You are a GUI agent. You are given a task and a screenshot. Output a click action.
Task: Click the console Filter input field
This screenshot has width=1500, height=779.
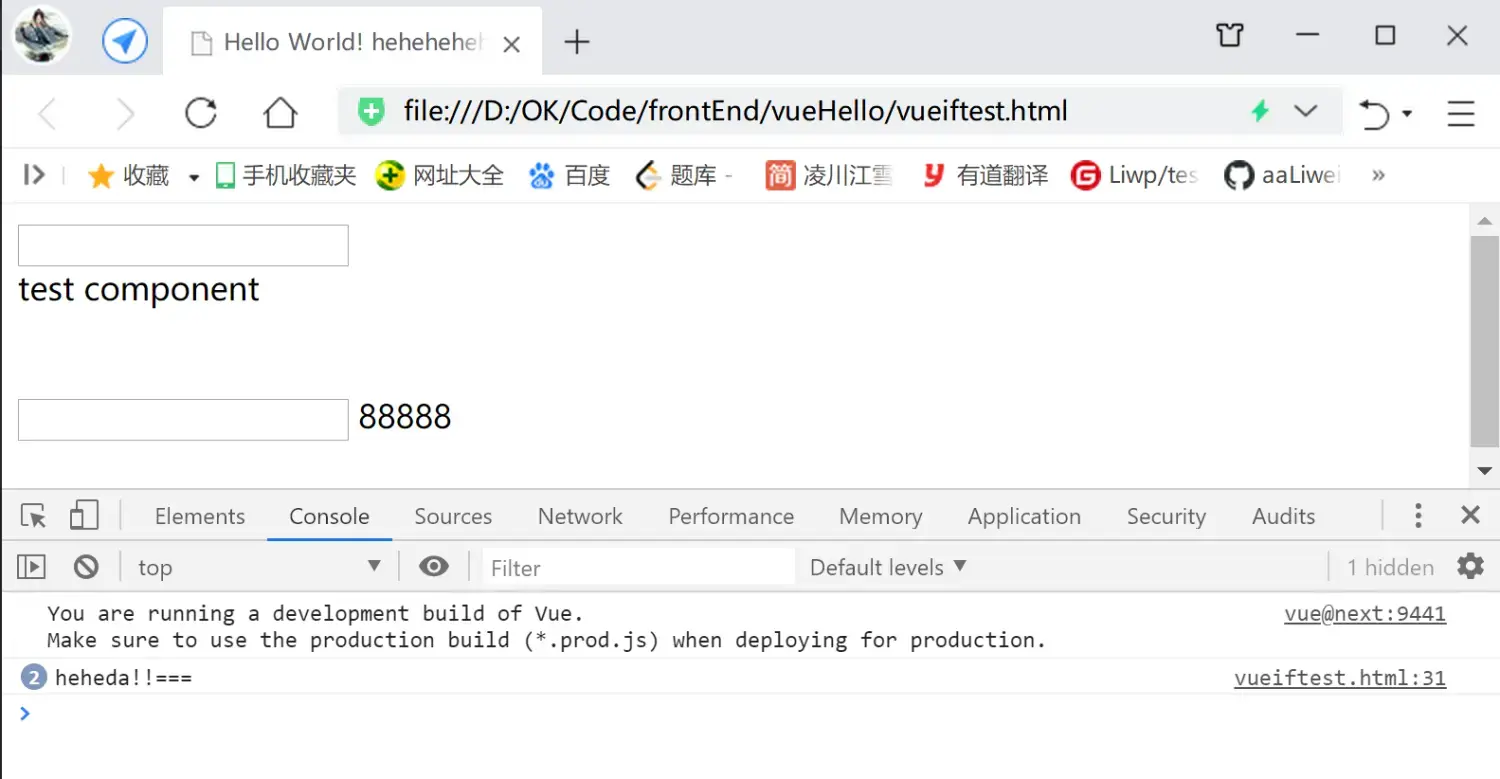[638, 567]
